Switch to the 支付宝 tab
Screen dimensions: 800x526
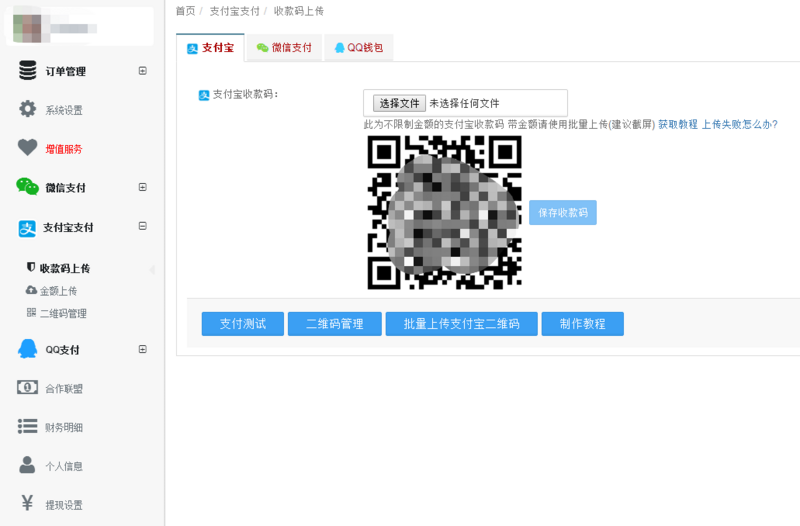(210, 48)
